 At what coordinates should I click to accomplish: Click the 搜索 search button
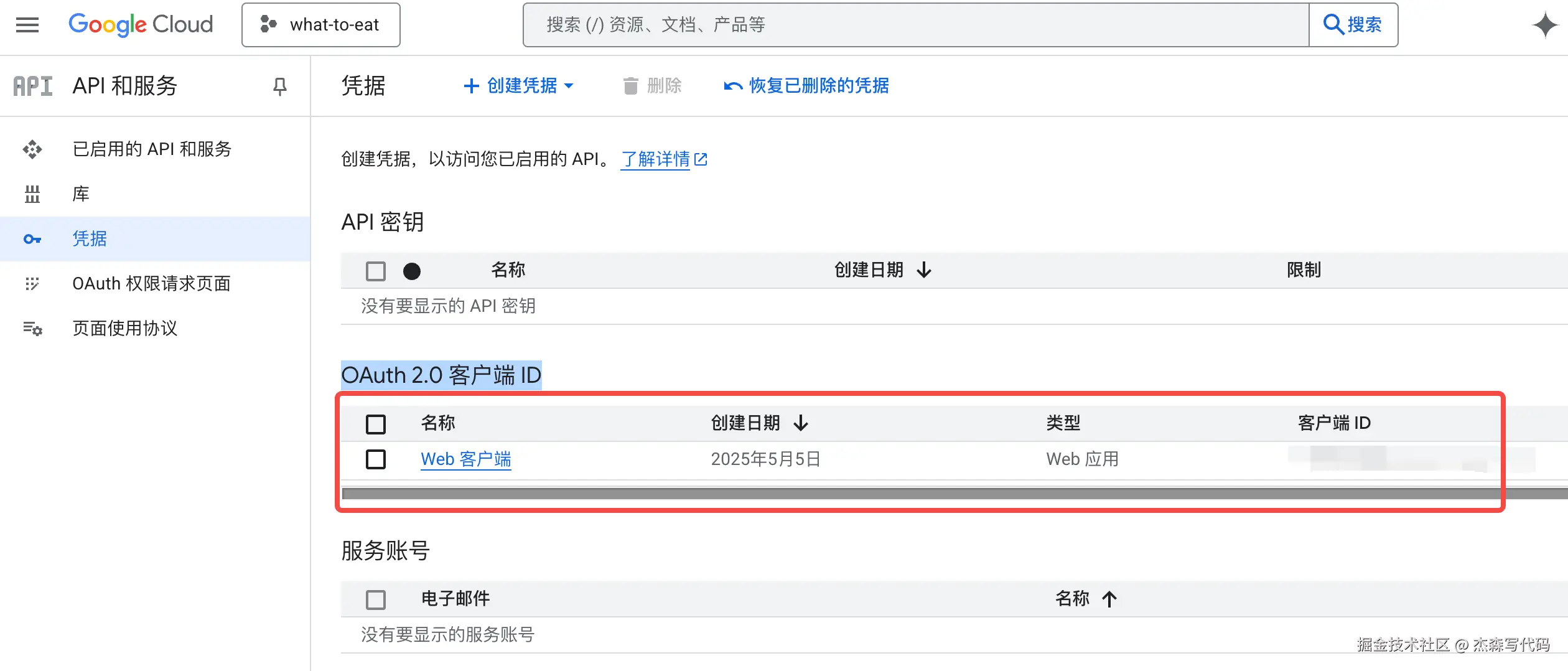1353,25
